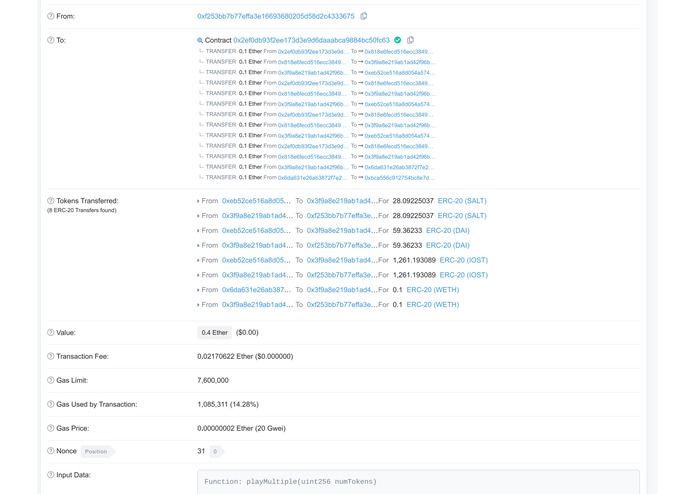
Task: Select the gas used value 1,085,311 (14.28%)
Action: click(228, 404)
